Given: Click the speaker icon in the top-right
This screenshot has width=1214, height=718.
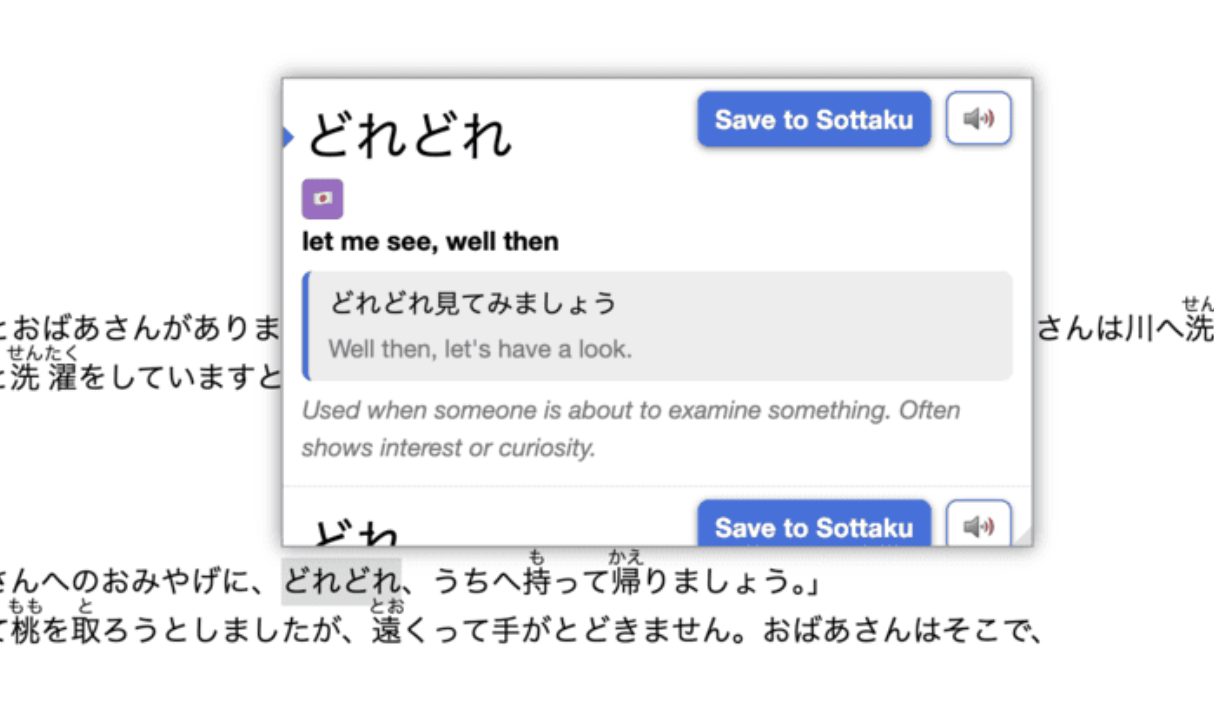Looking at the screenshot, I should coord(977,118).
